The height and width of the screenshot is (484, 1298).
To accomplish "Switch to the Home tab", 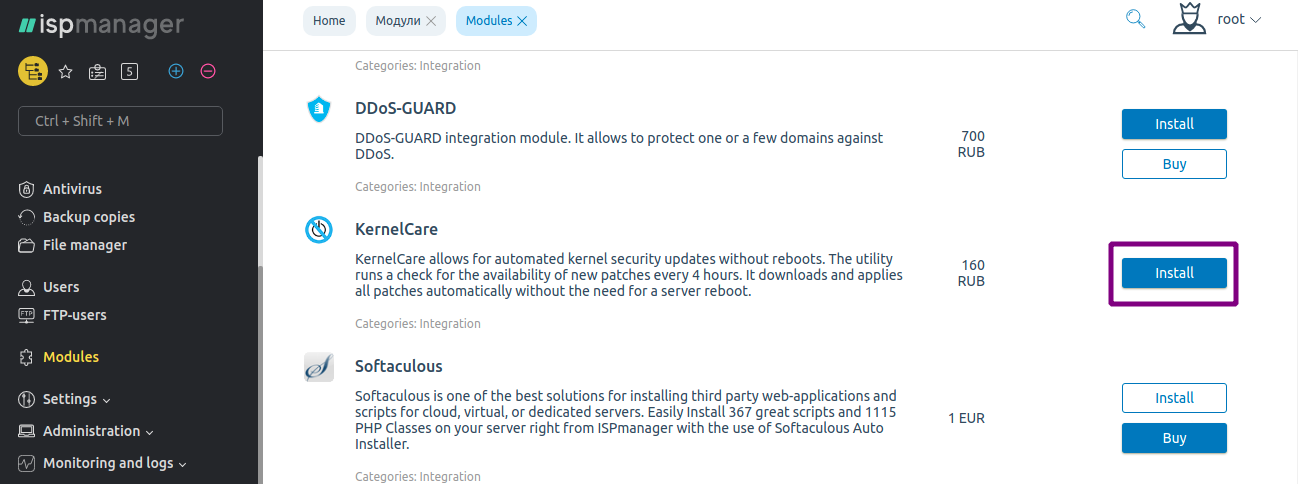I will (329, 20).
